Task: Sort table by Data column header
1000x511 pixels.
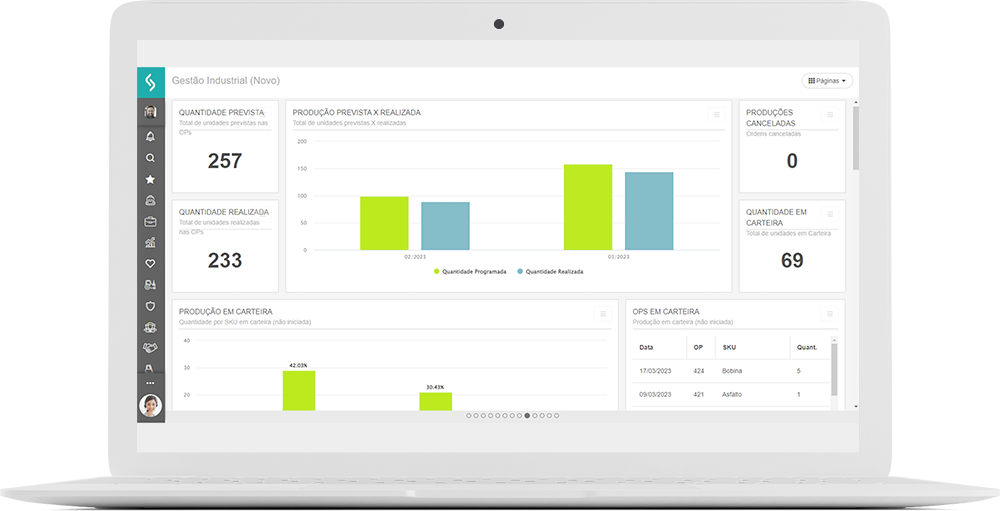Action: [x=646, y=347]
